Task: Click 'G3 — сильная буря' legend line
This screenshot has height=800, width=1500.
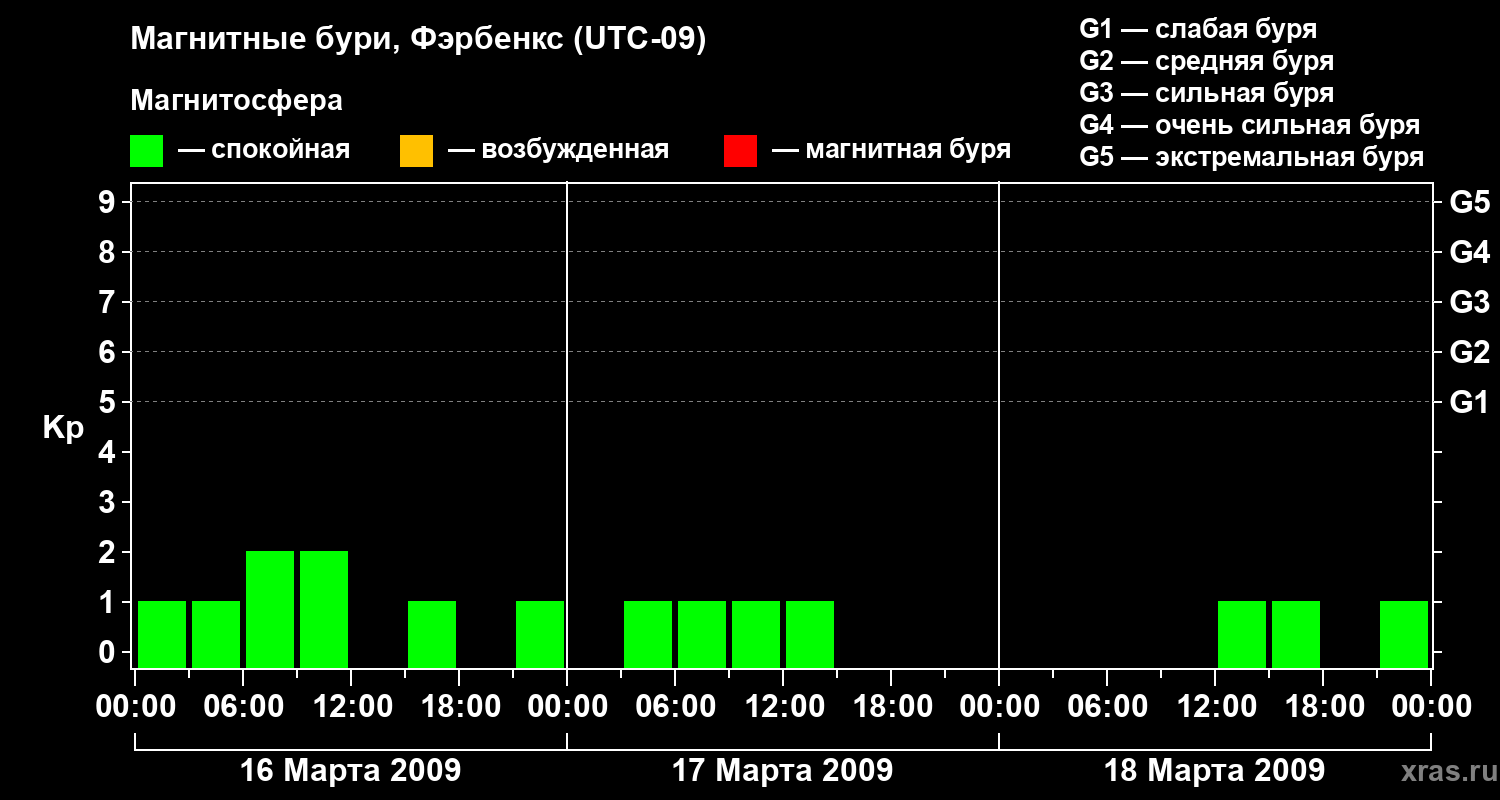Action: click(x=1207, y=93)
